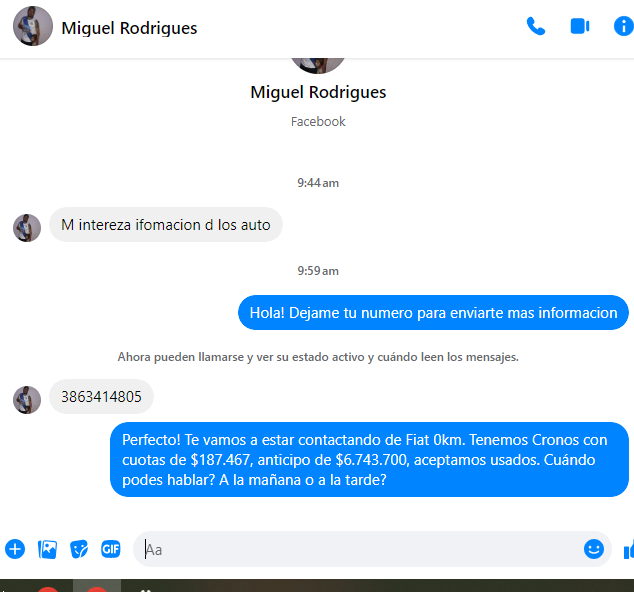Open the GIF picker

pos(111,549)
